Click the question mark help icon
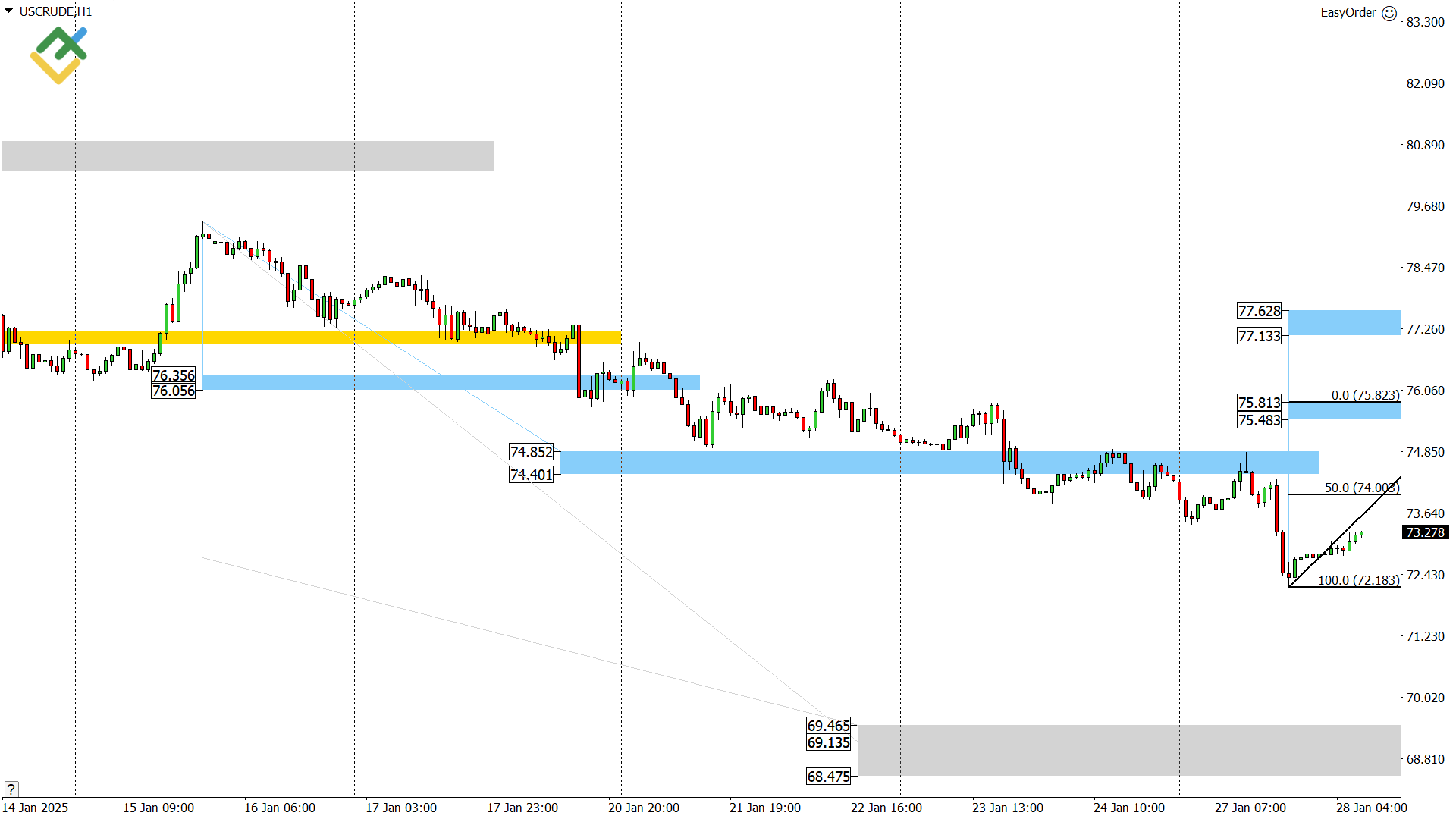1456x819 pixels. coord(11,789)
